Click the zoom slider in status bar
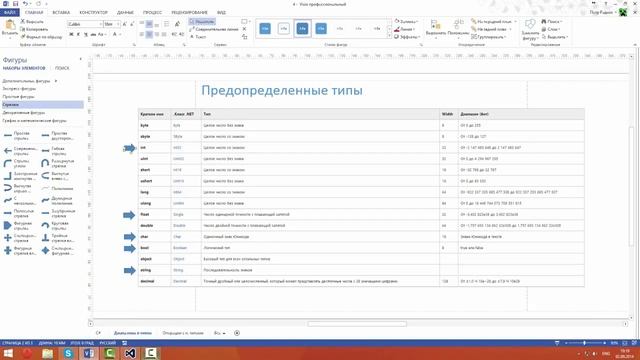This screenshot has width=640, height=360. pos(584,343)
